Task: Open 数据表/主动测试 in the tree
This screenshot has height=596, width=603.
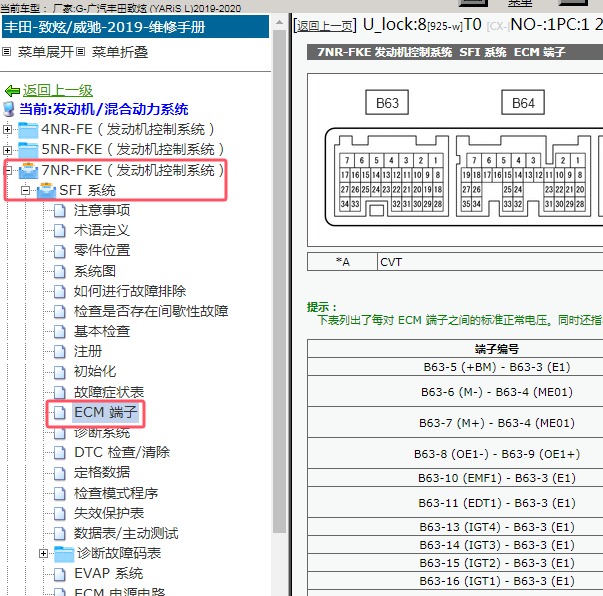Action: [126, 534]
